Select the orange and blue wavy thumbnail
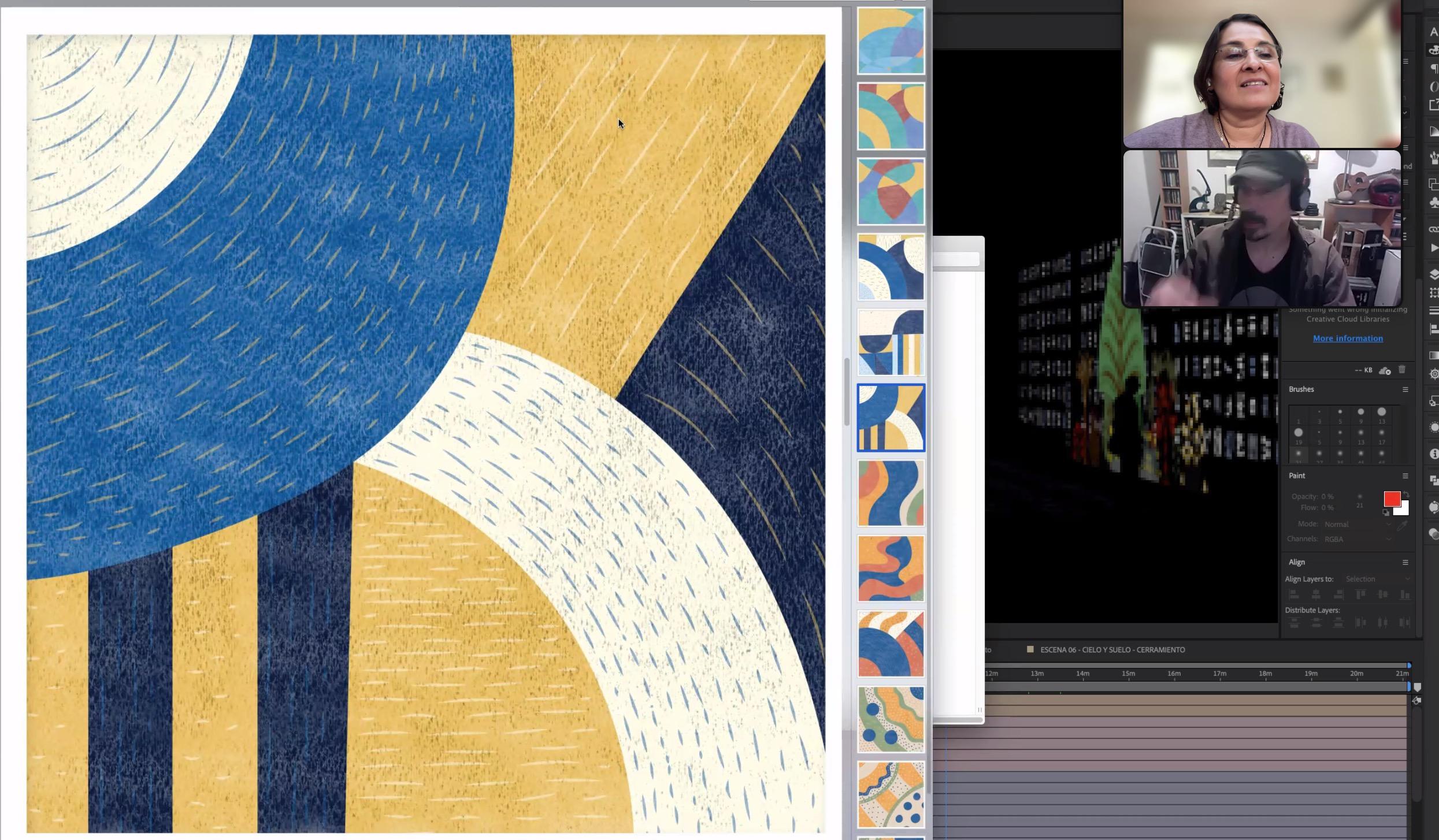This screenshot has width=1439, height=840. point(891,568)
